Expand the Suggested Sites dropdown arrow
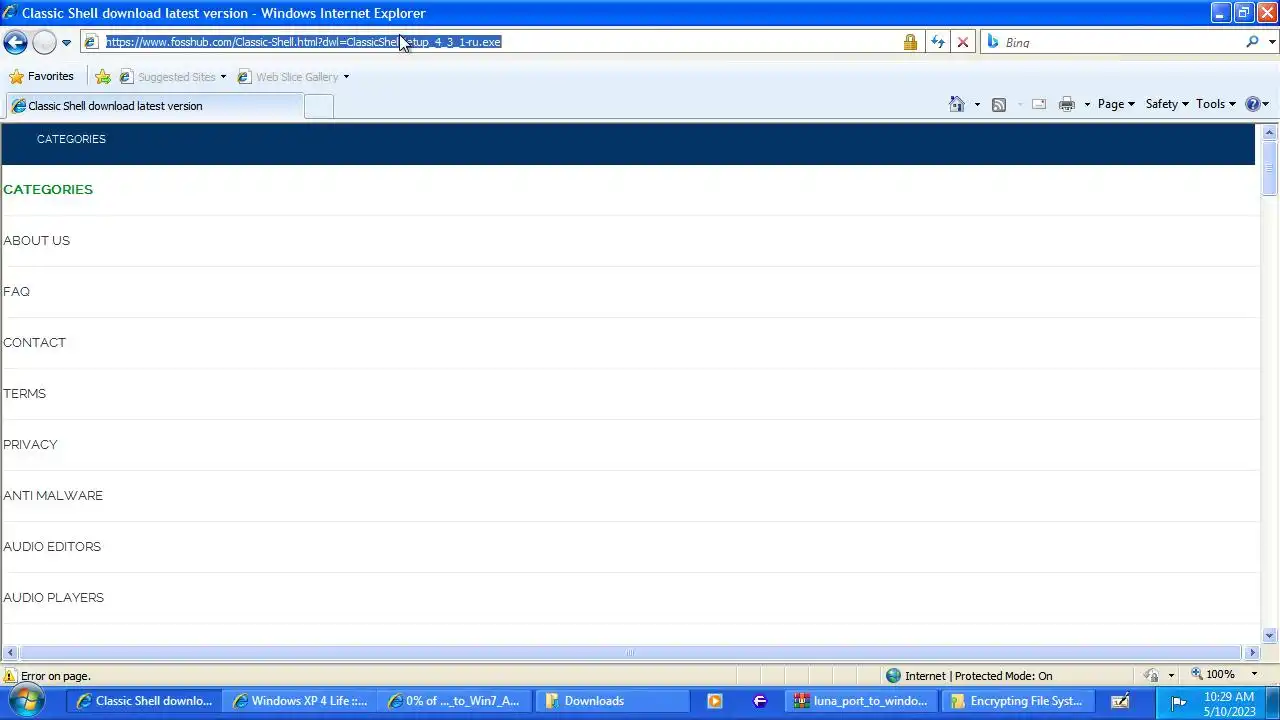Viewport: 1280px width, 720px height. (x=223, y=77)
